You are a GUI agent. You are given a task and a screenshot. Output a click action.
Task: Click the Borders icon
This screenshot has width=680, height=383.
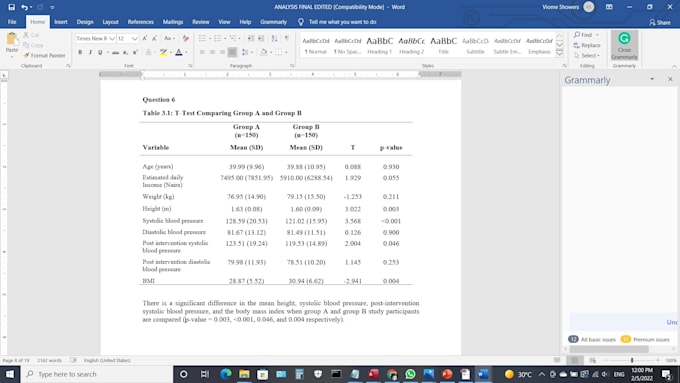pos(278,52)
